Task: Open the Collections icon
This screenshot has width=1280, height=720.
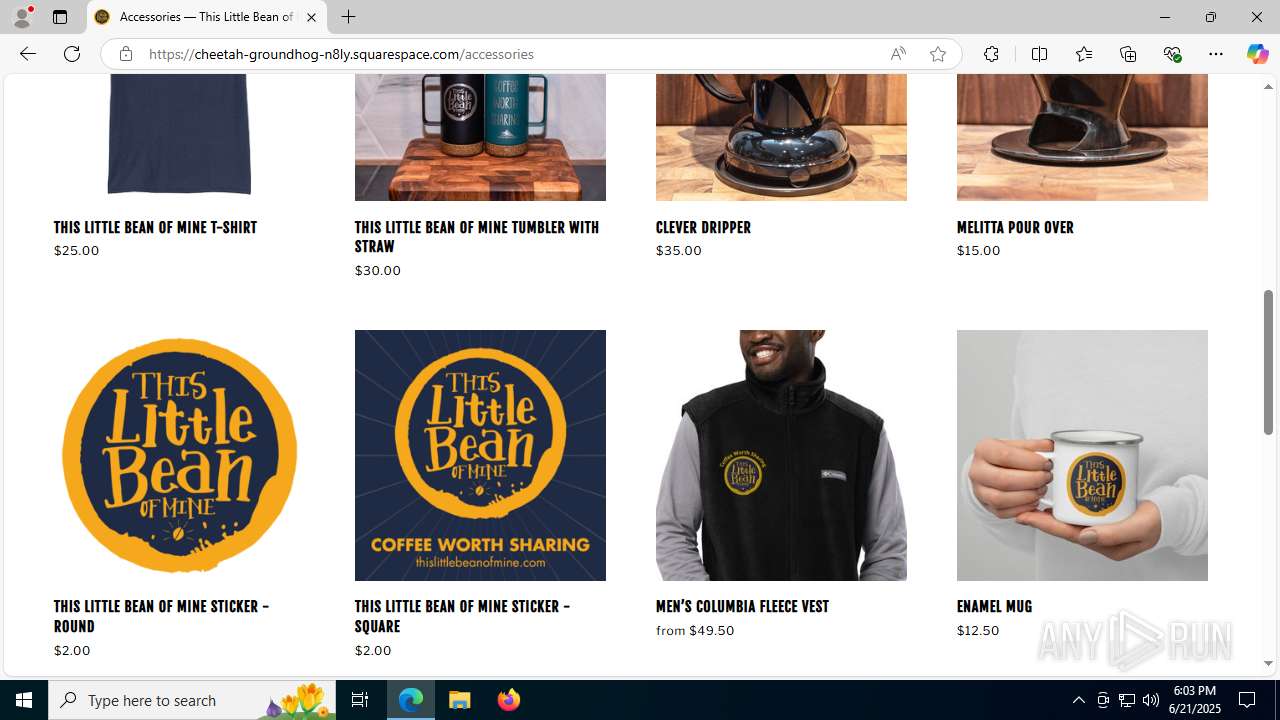Action: click(1128, 54)
